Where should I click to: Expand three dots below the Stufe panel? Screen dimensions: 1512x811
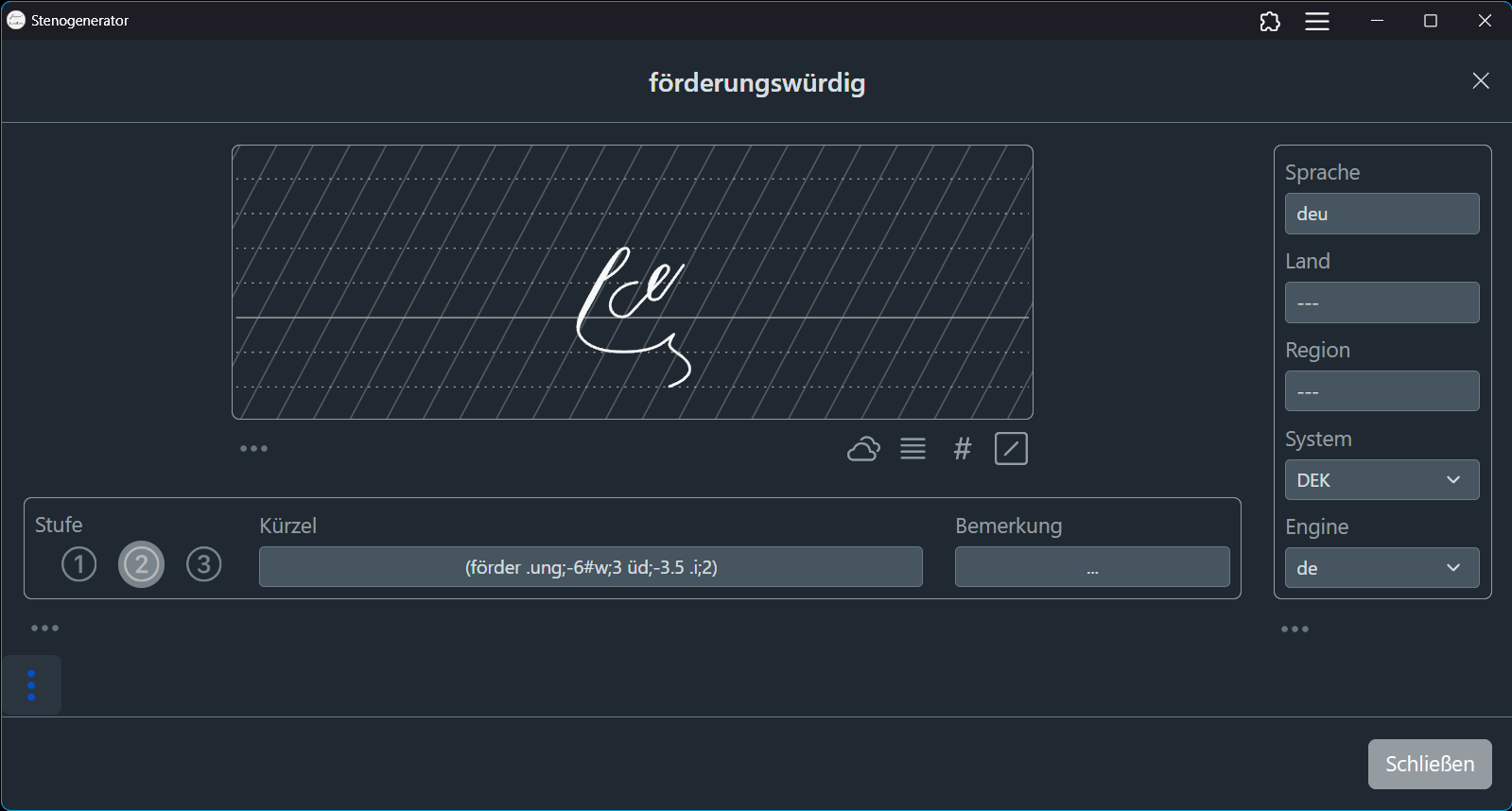[x=44, y=629]
